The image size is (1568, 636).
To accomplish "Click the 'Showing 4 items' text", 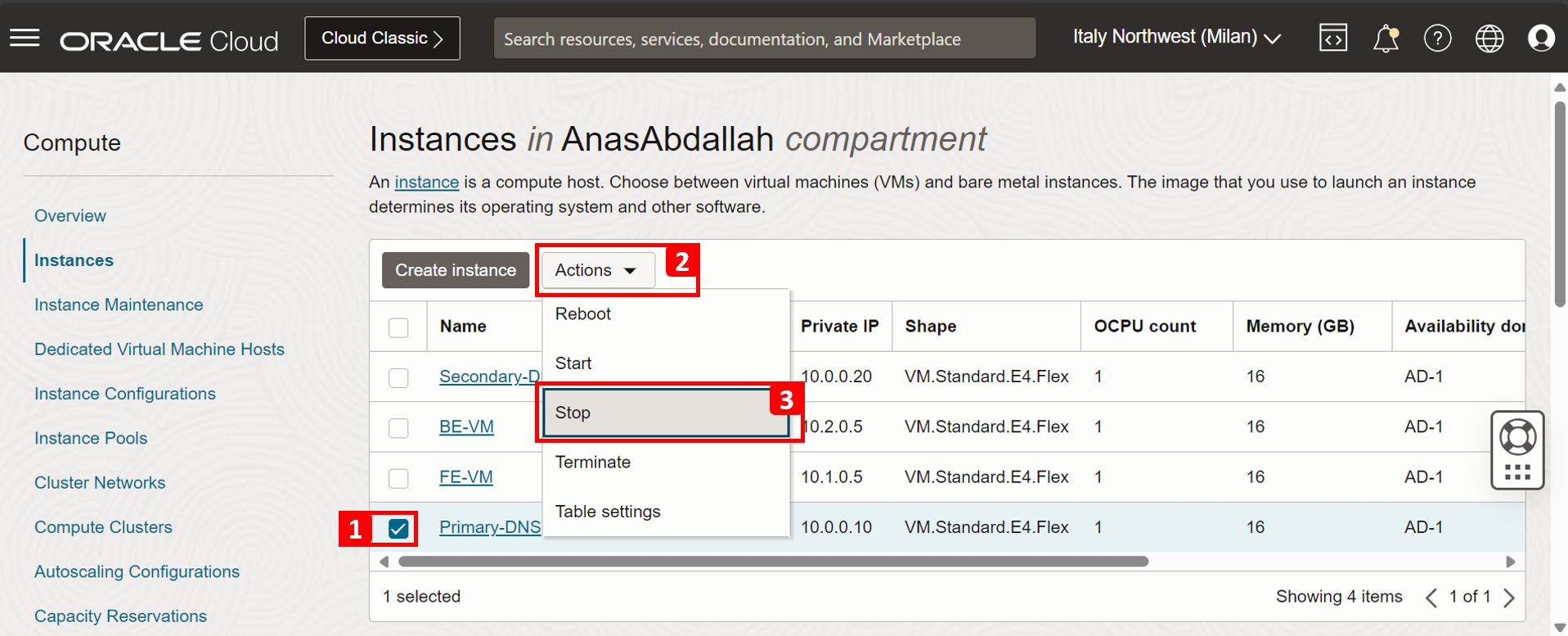I will click(x=1339, y=597).
